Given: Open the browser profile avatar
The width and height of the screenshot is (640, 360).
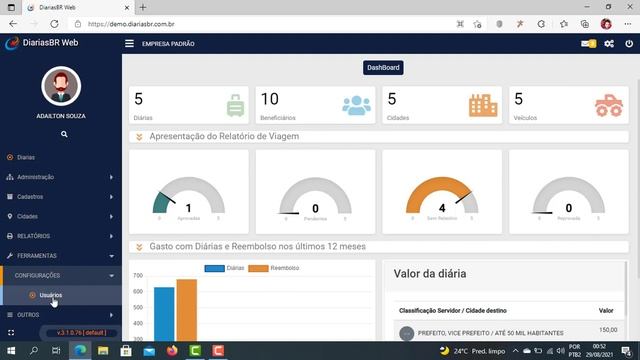Looking at the screenshot, I should click(606, 24).
